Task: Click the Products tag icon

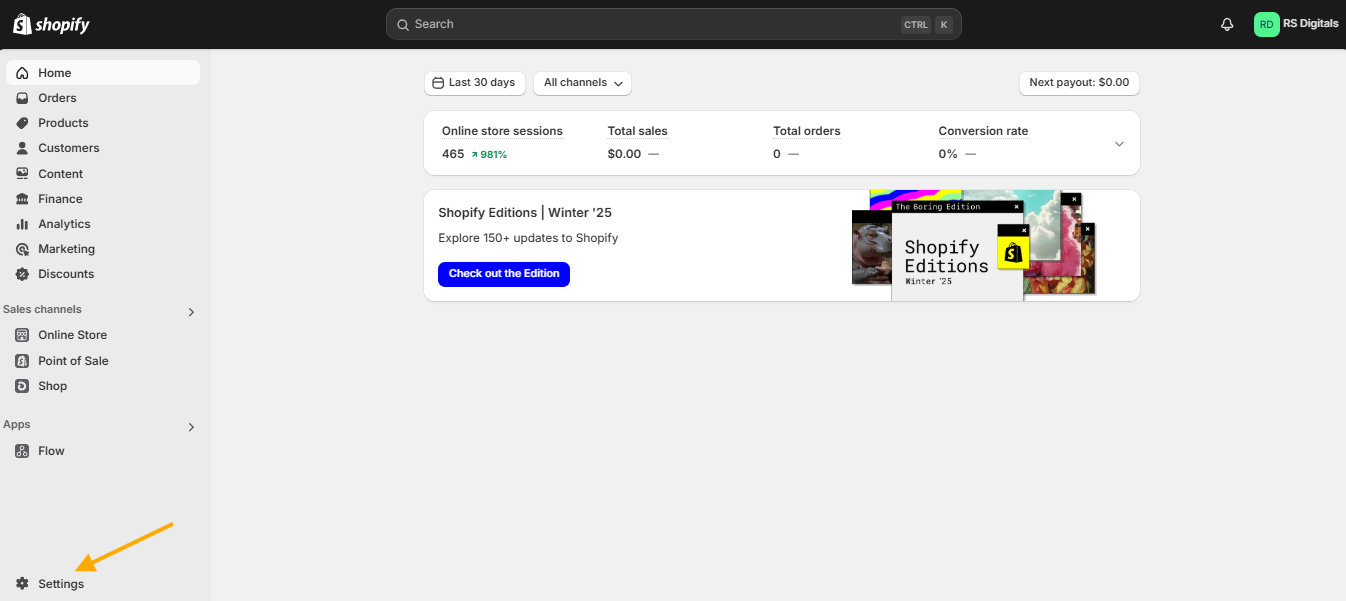Action: [22, 123]
